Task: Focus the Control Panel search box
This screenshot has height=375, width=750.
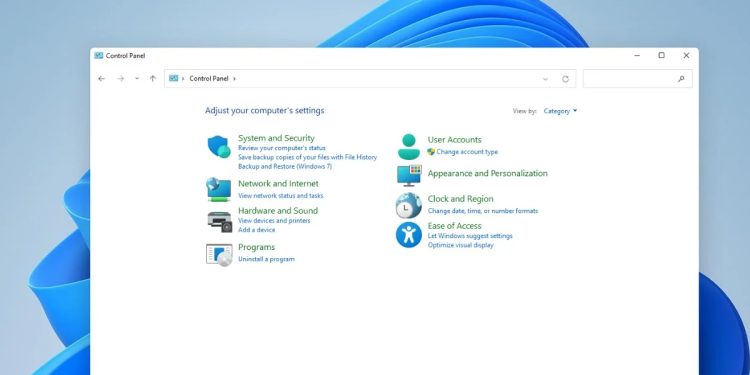Action: 637,79
